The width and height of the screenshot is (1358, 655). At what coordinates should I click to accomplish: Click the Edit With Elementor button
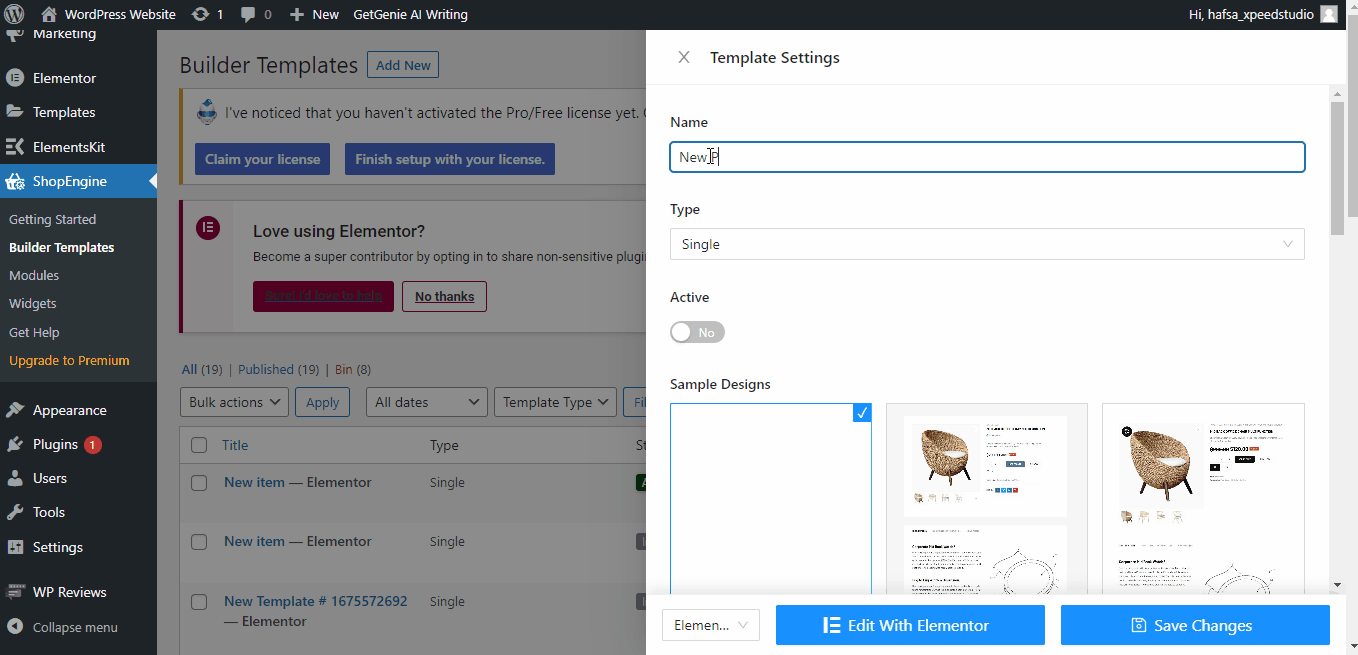[910, 625]
